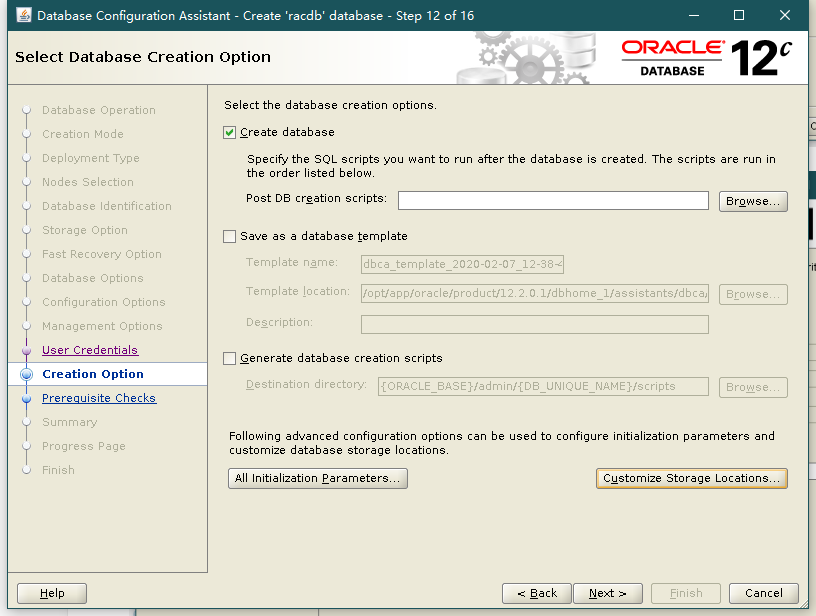Click the Prerequisite Checks step bullet

click(27, 399)
